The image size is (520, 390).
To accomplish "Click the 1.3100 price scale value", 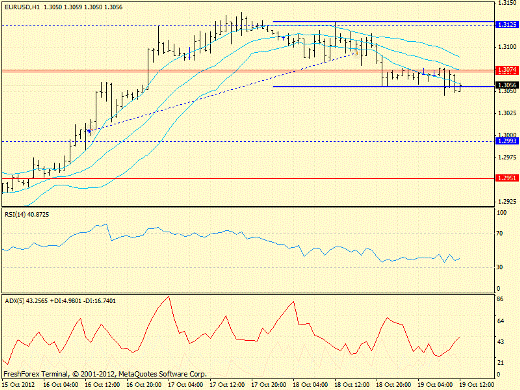I will click(507, 47).
